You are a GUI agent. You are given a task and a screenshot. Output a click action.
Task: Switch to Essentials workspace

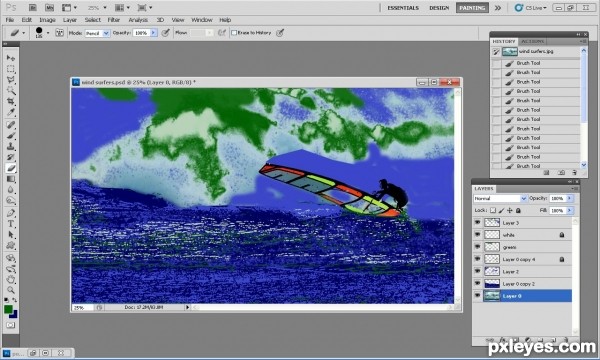403,8
